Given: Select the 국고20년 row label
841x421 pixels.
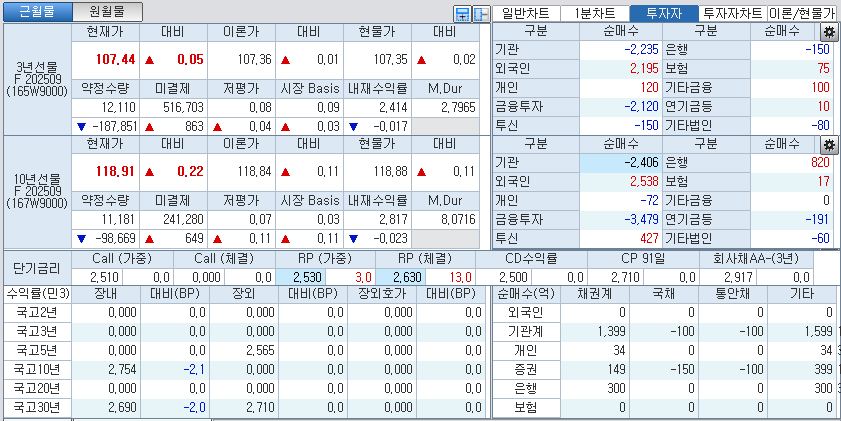Looking at the screenshot, I should coord(37,388).
